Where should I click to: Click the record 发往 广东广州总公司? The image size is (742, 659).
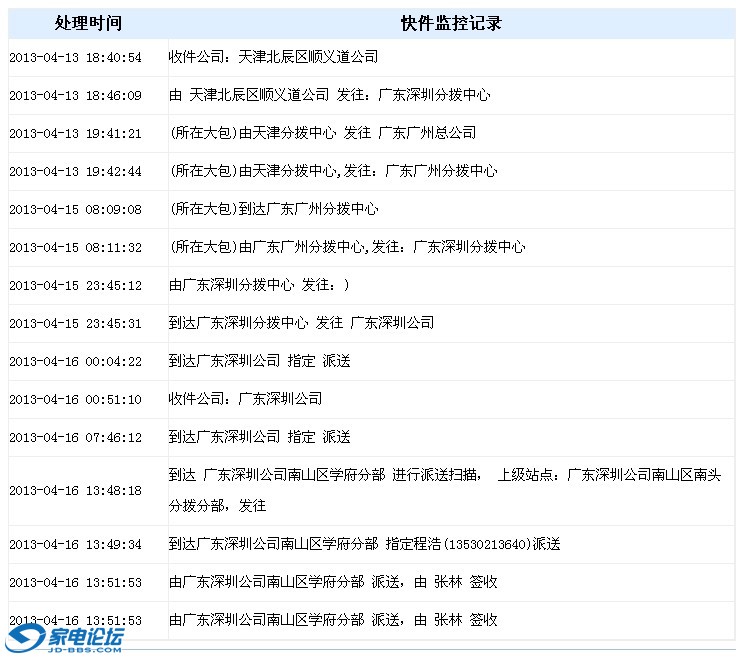322,133
